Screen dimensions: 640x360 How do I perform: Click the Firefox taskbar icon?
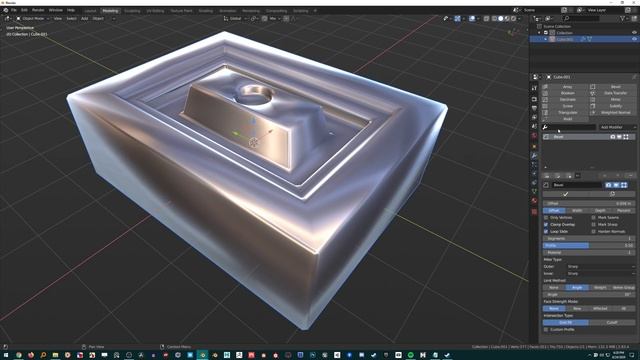(31, 355)
